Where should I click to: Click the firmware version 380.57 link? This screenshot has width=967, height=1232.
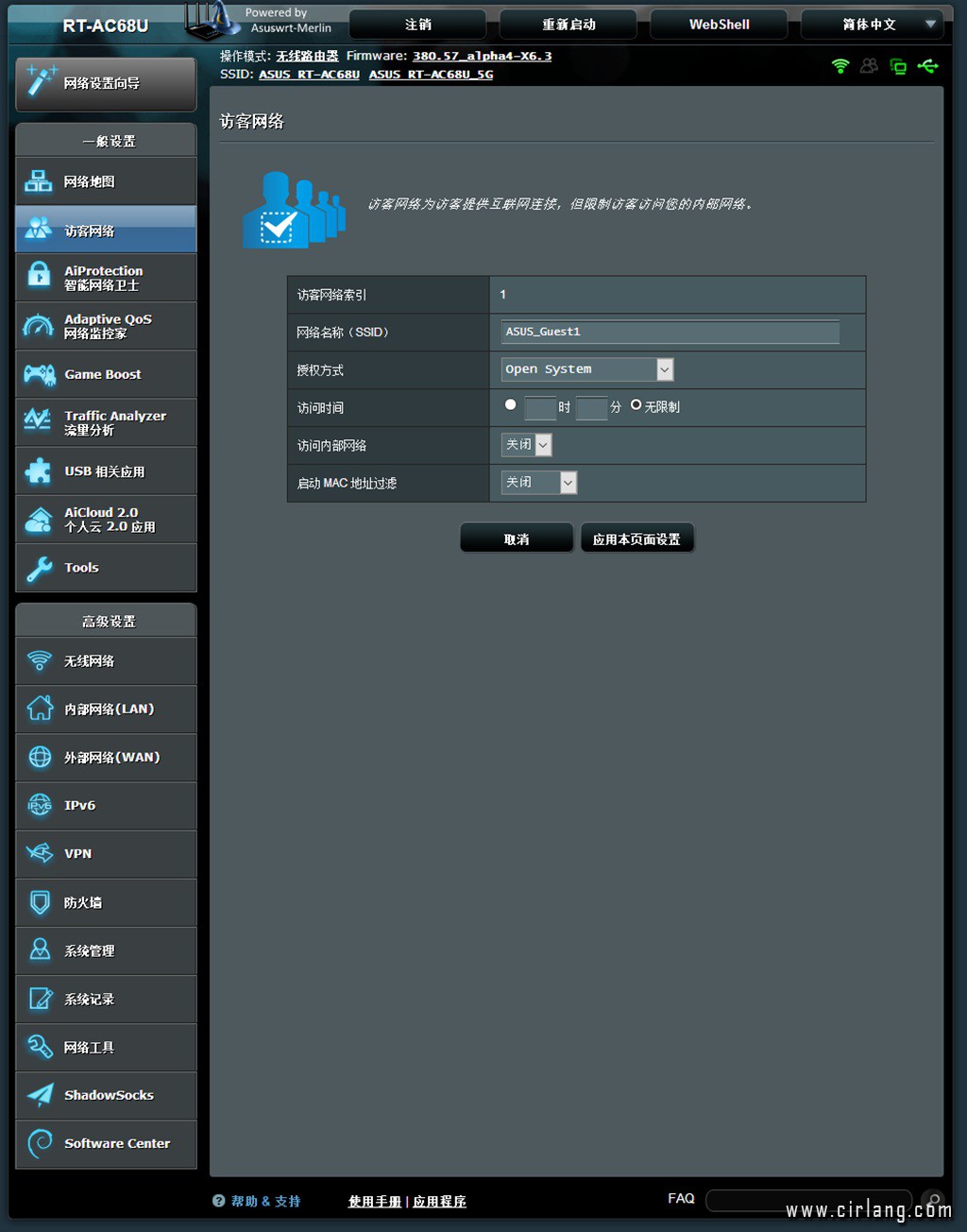point(483,57)
